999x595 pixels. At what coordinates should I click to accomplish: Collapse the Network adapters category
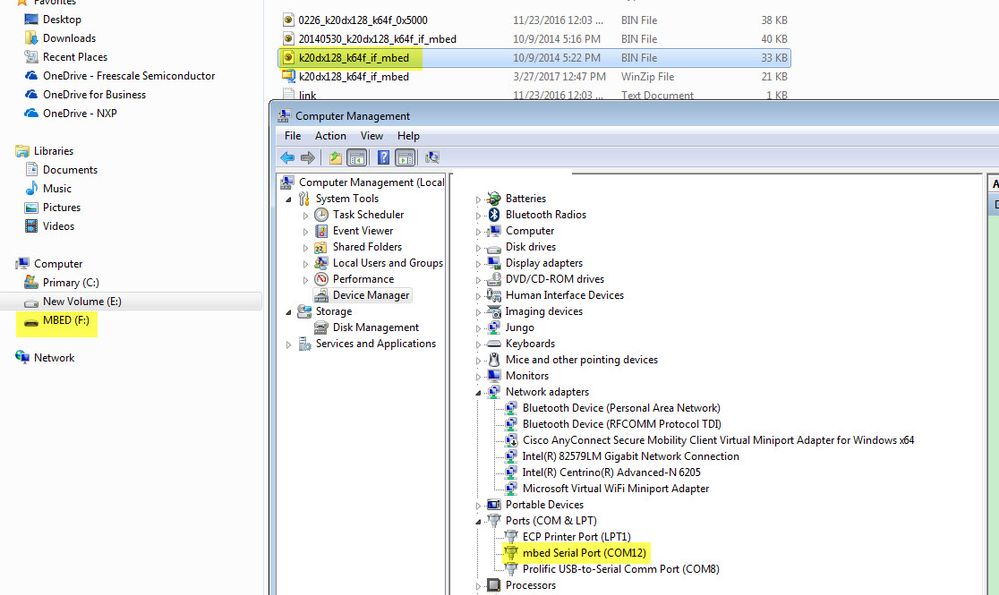(478, 392)
